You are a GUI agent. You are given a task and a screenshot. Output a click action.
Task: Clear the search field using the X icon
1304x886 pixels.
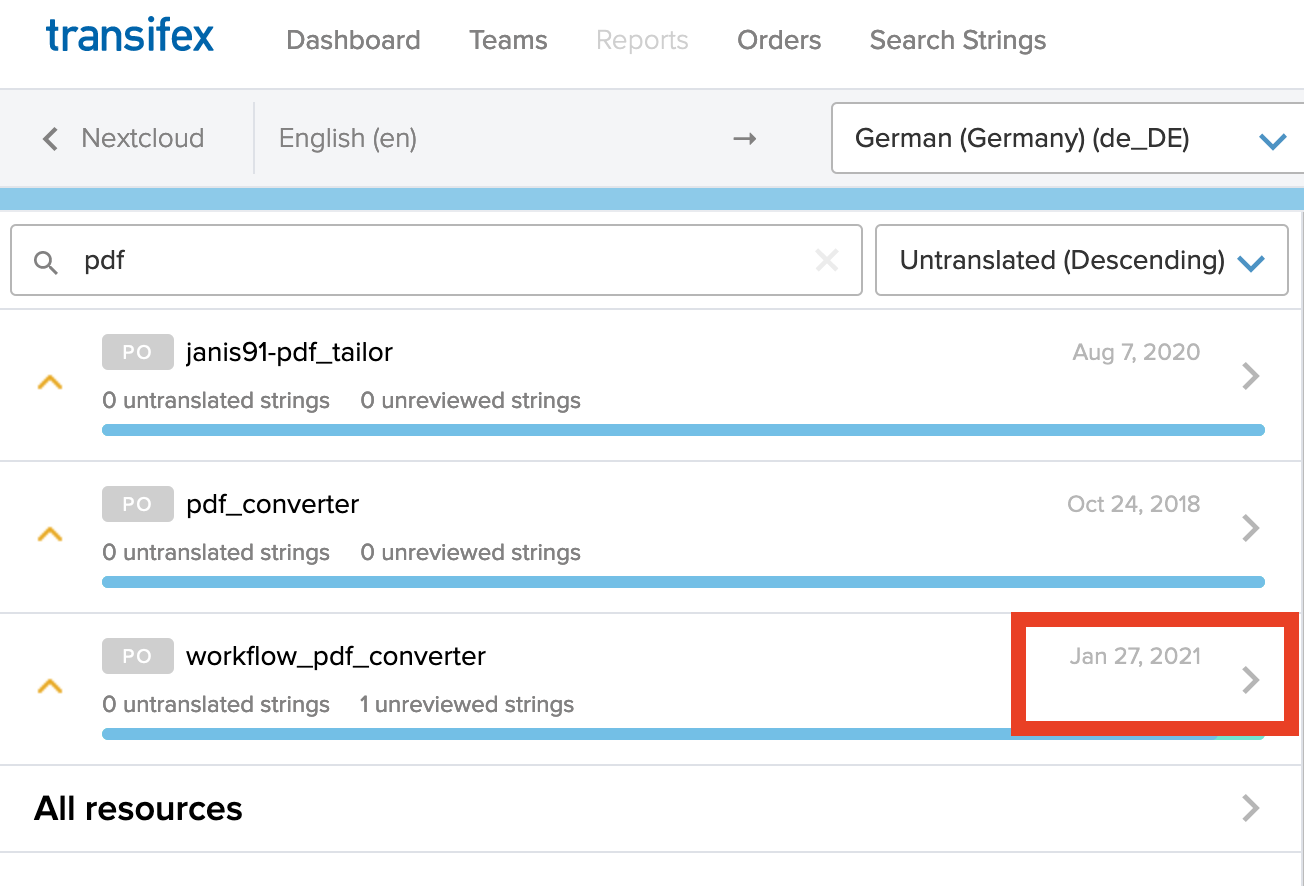pyautogui.click(x=827, y=261)
